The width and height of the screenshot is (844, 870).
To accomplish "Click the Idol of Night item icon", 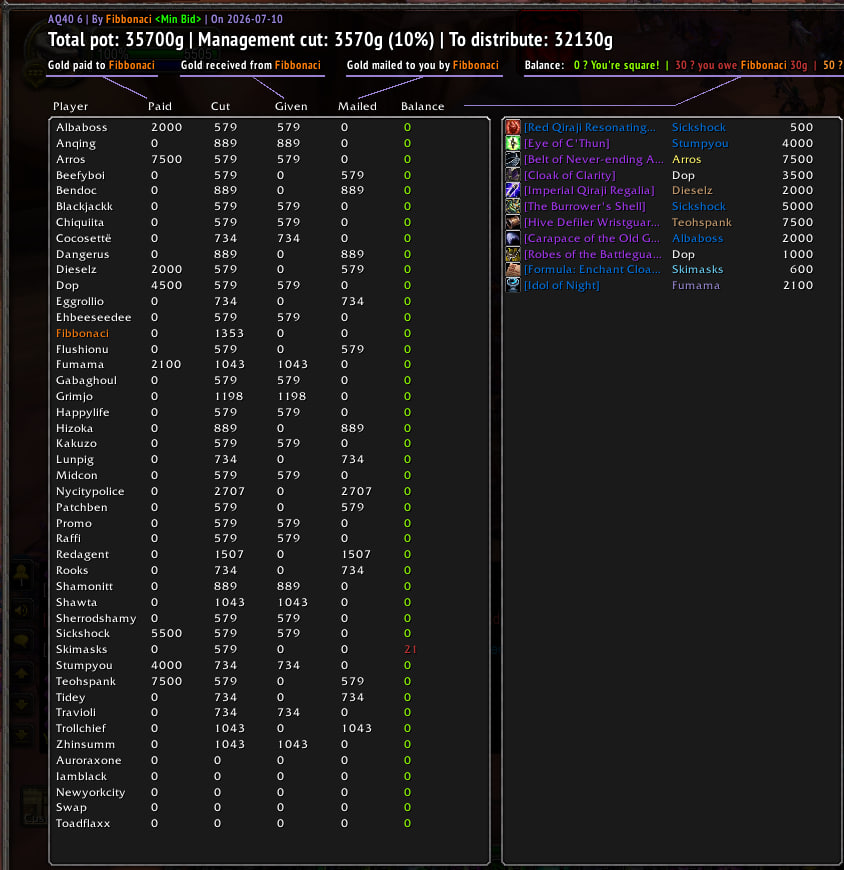I will 513,285.
